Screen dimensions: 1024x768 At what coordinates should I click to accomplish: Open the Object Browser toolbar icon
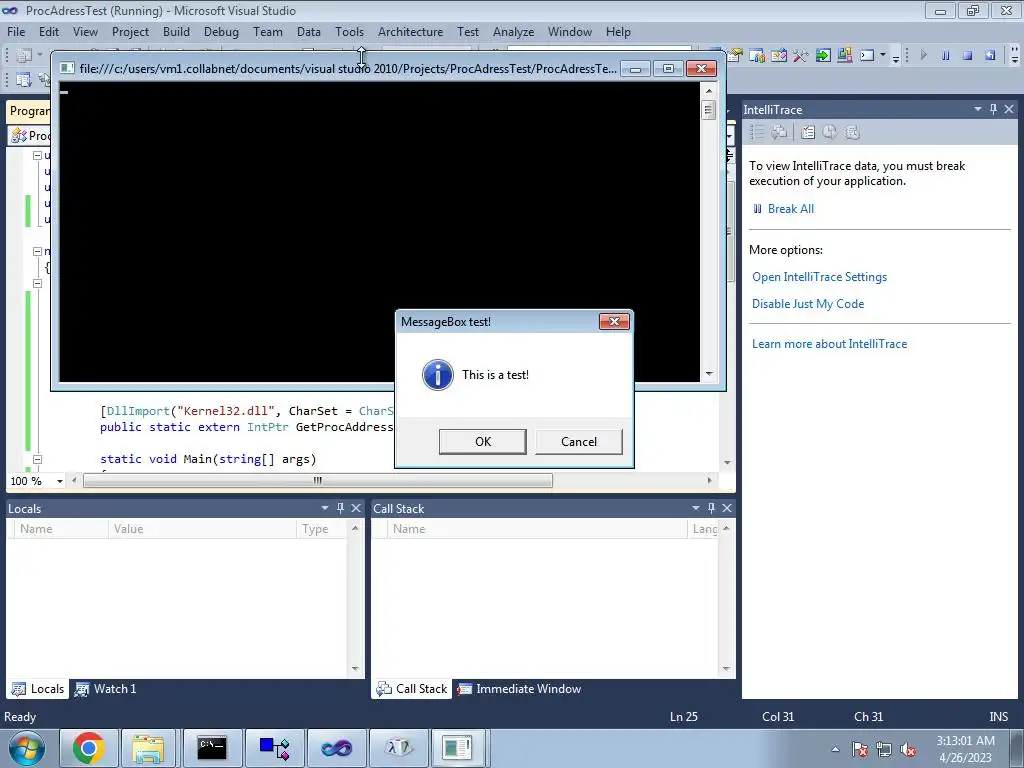point(778,55)
